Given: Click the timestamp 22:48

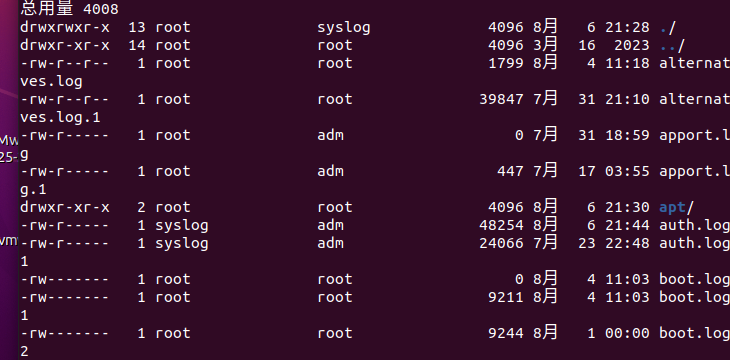Looking at the screenshot, I should [x=627, y=244].
